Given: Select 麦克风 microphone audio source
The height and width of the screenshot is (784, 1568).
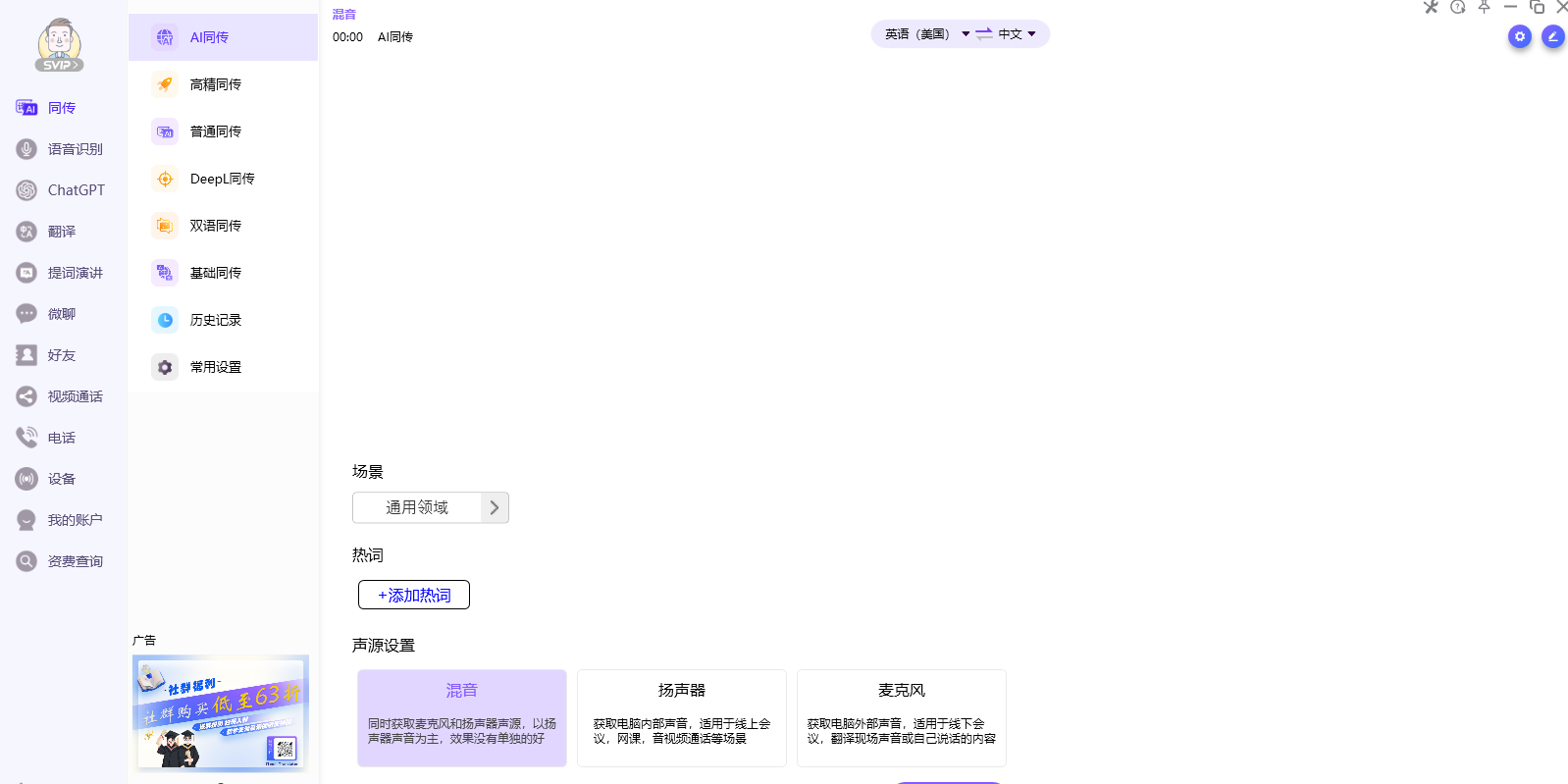Looking at the screenshot, I should (901, 717).
